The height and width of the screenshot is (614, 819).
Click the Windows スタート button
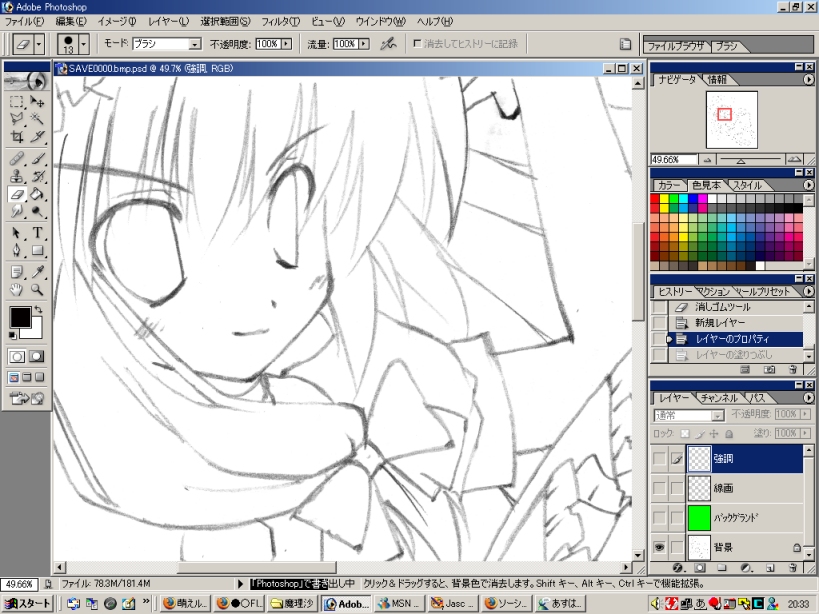coord(27,604)
